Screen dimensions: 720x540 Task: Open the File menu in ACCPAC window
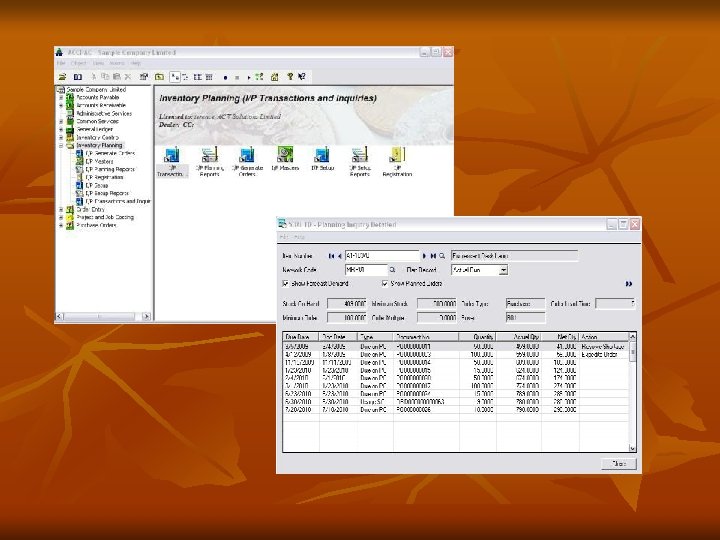(x=61, y=62)
